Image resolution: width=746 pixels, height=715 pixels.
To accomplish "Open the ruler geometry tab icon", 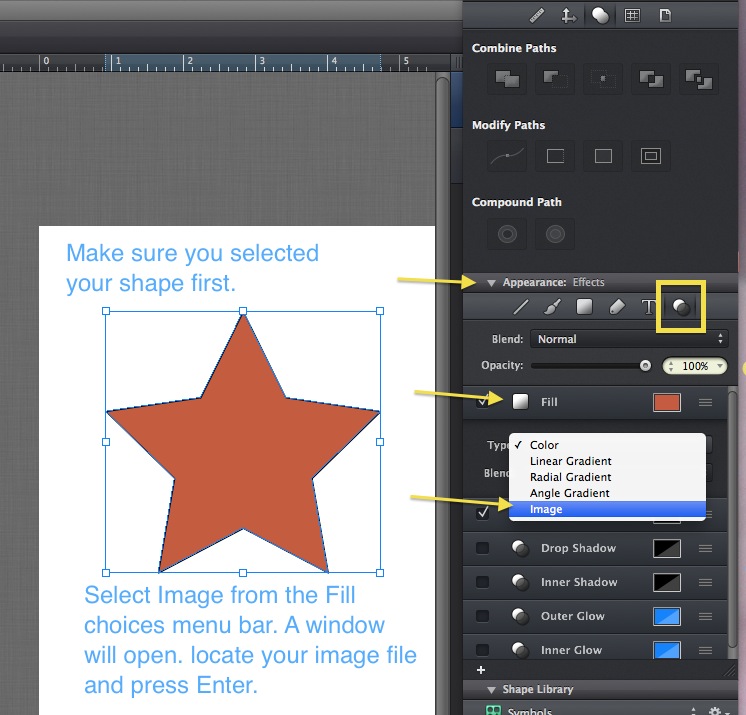I will click(537, 15).
